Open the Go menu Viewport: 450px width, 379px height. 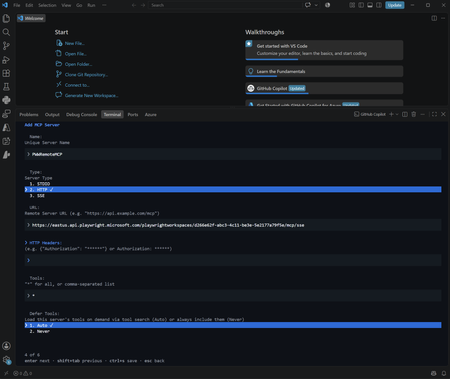click(x=79, y=5)
